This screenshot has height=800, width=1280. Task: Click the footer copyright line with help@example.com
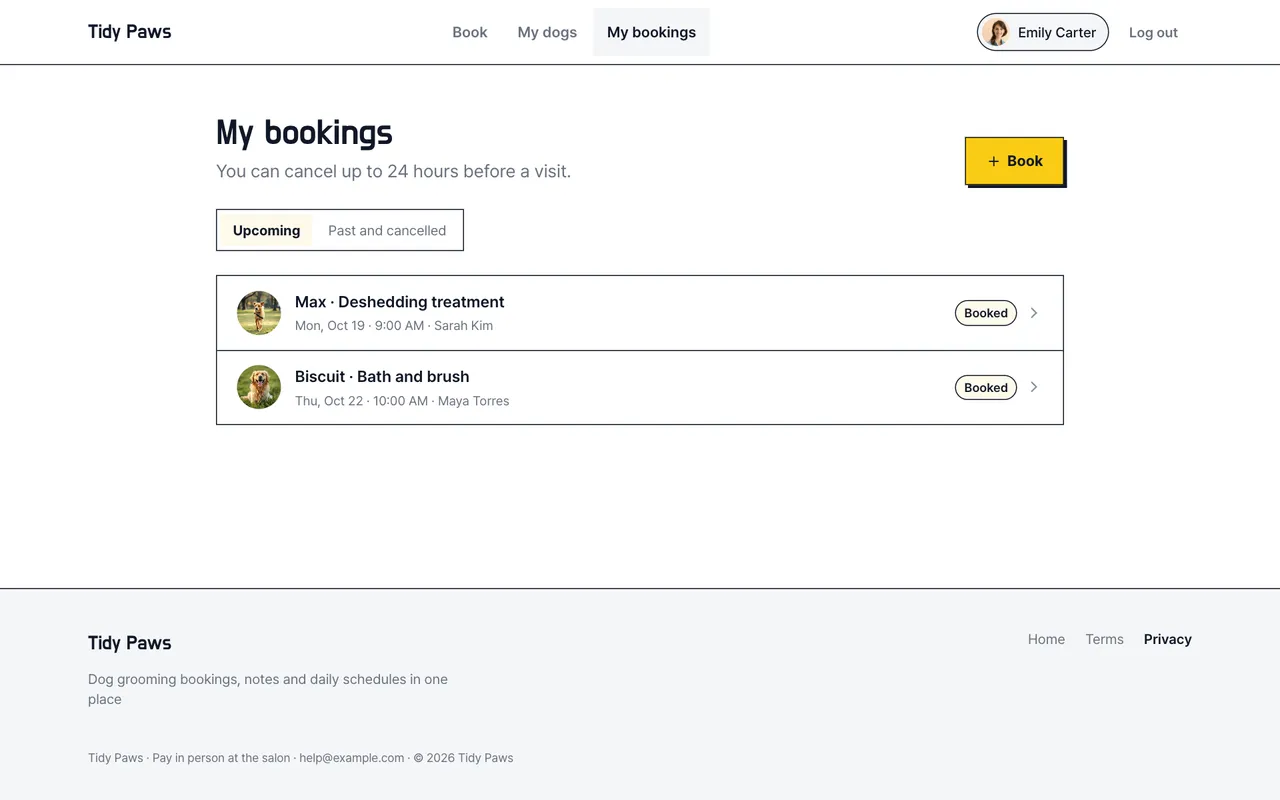301,758
